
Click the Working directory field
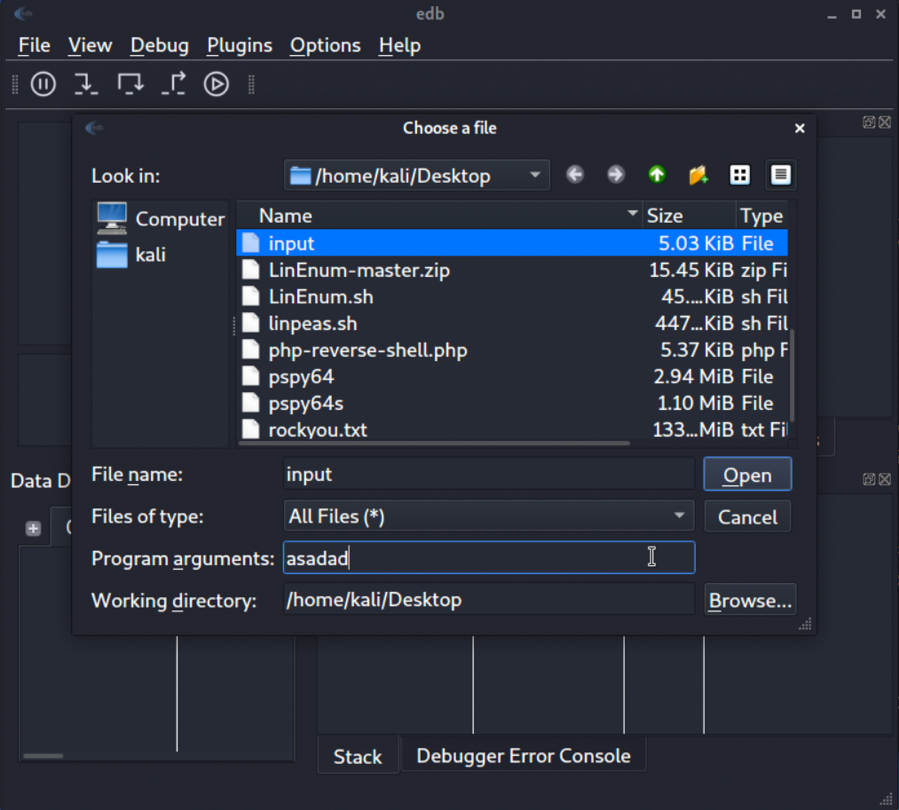pos(488,600)
